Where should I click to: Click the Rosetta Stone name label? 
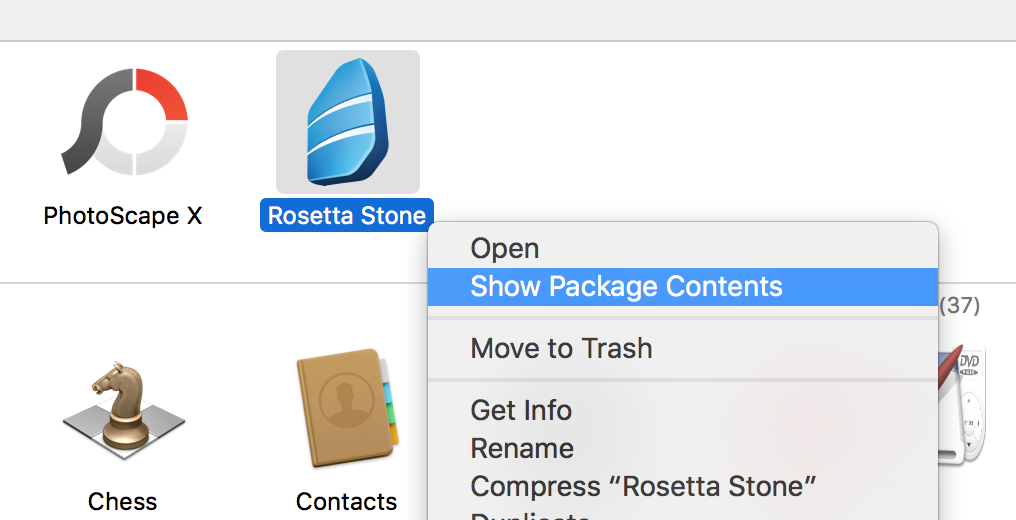[x=347, y=215]
